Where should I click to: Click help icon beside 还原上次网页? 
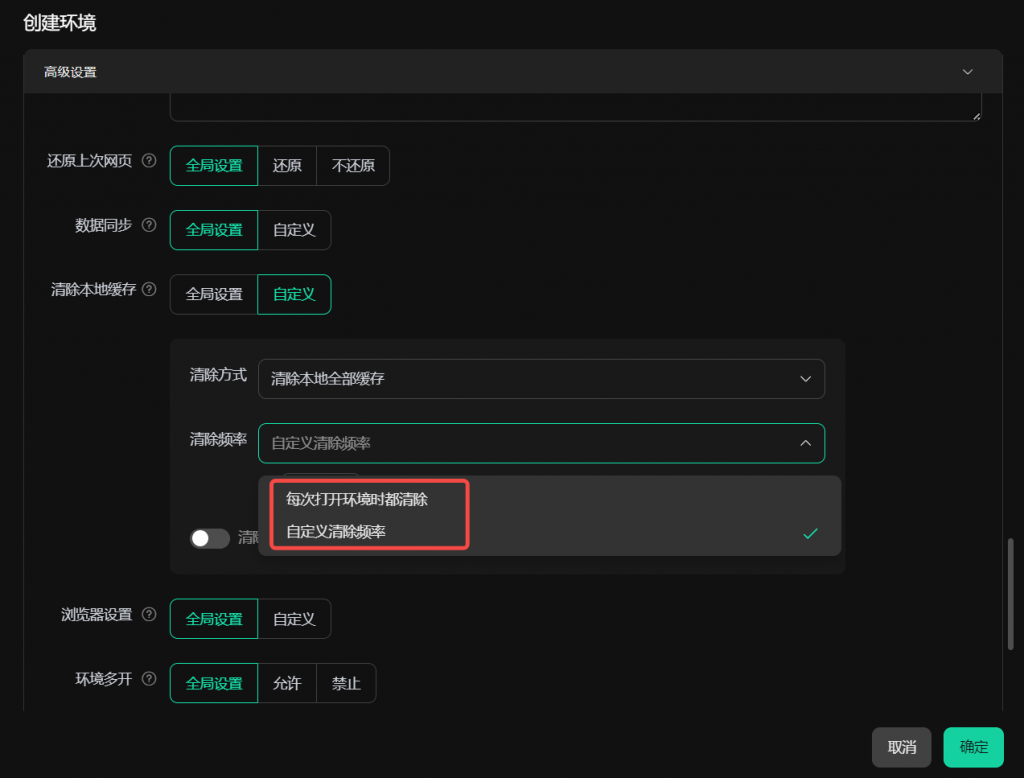150,161
